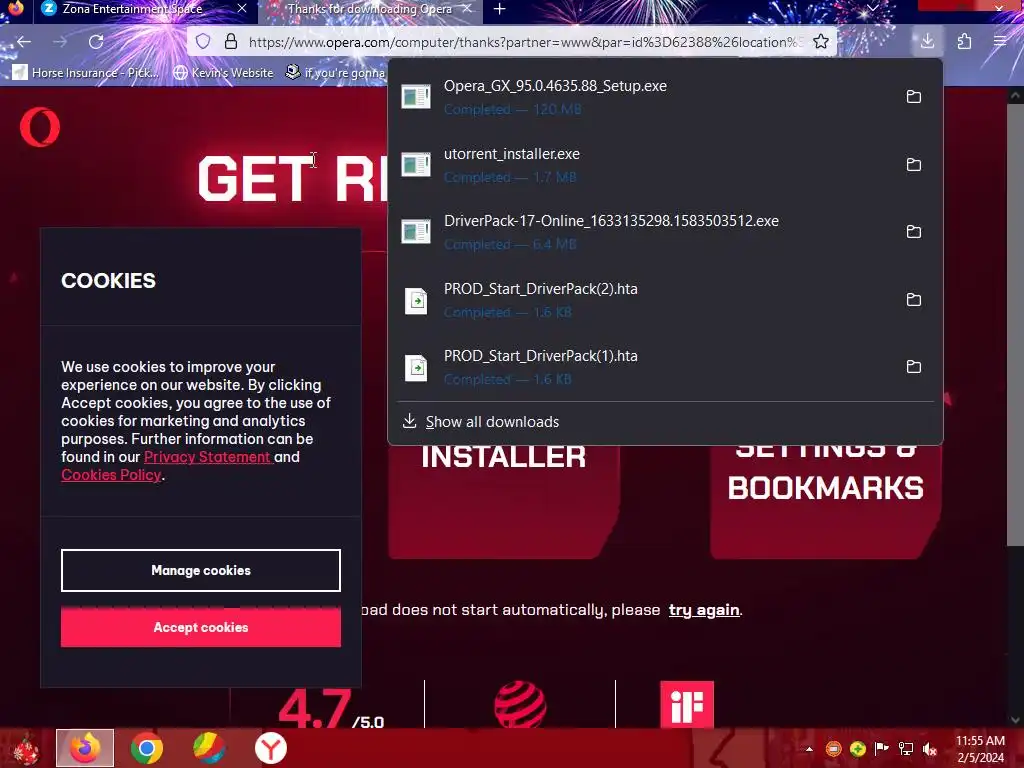Select the Thanks for downloading Opera tab

click(x=369, y=9)
